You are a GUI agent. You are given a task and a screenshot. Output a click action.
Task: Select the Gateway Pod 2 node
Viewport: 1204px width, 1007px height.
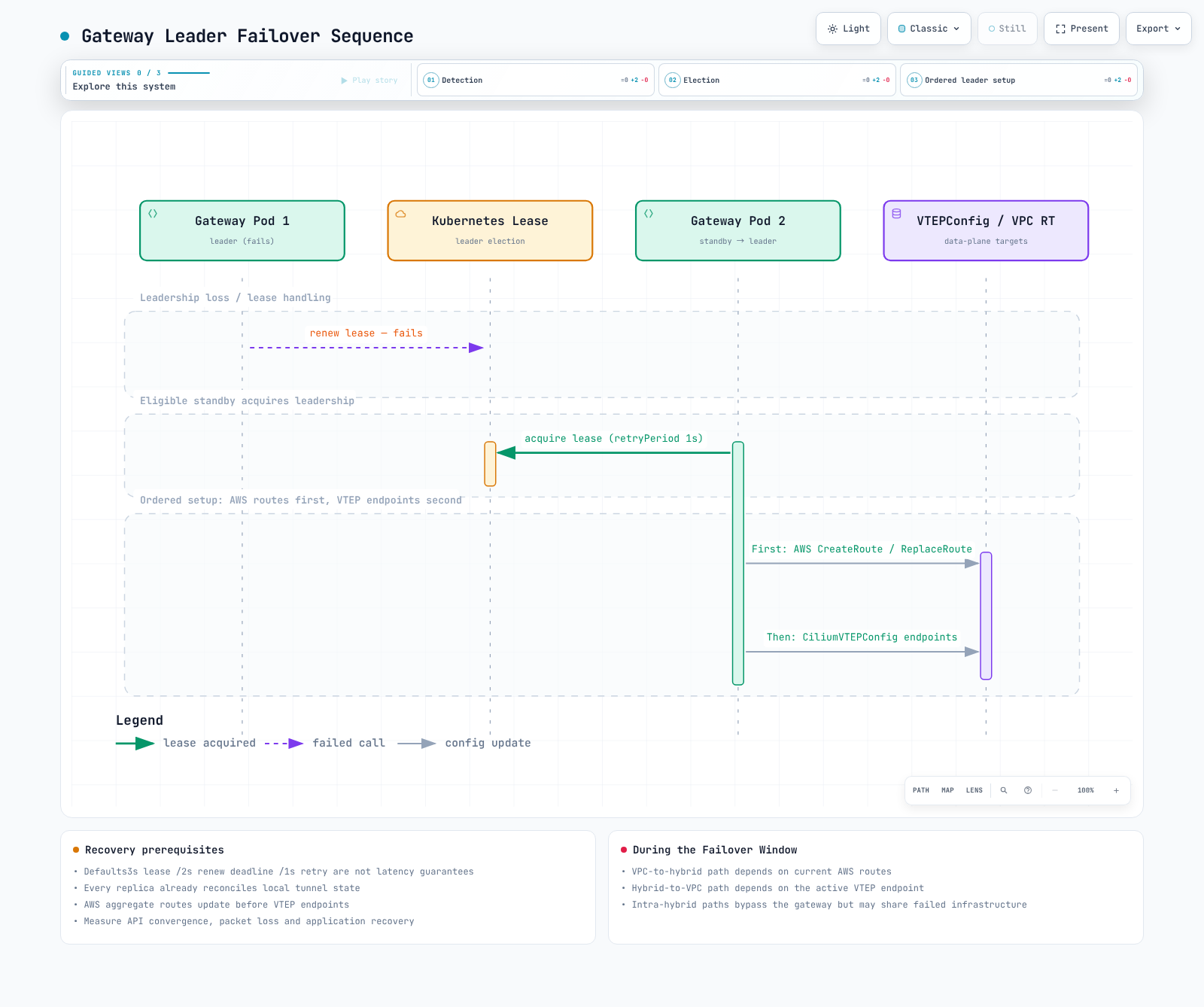pyautogui.click(x=738, y=230)
